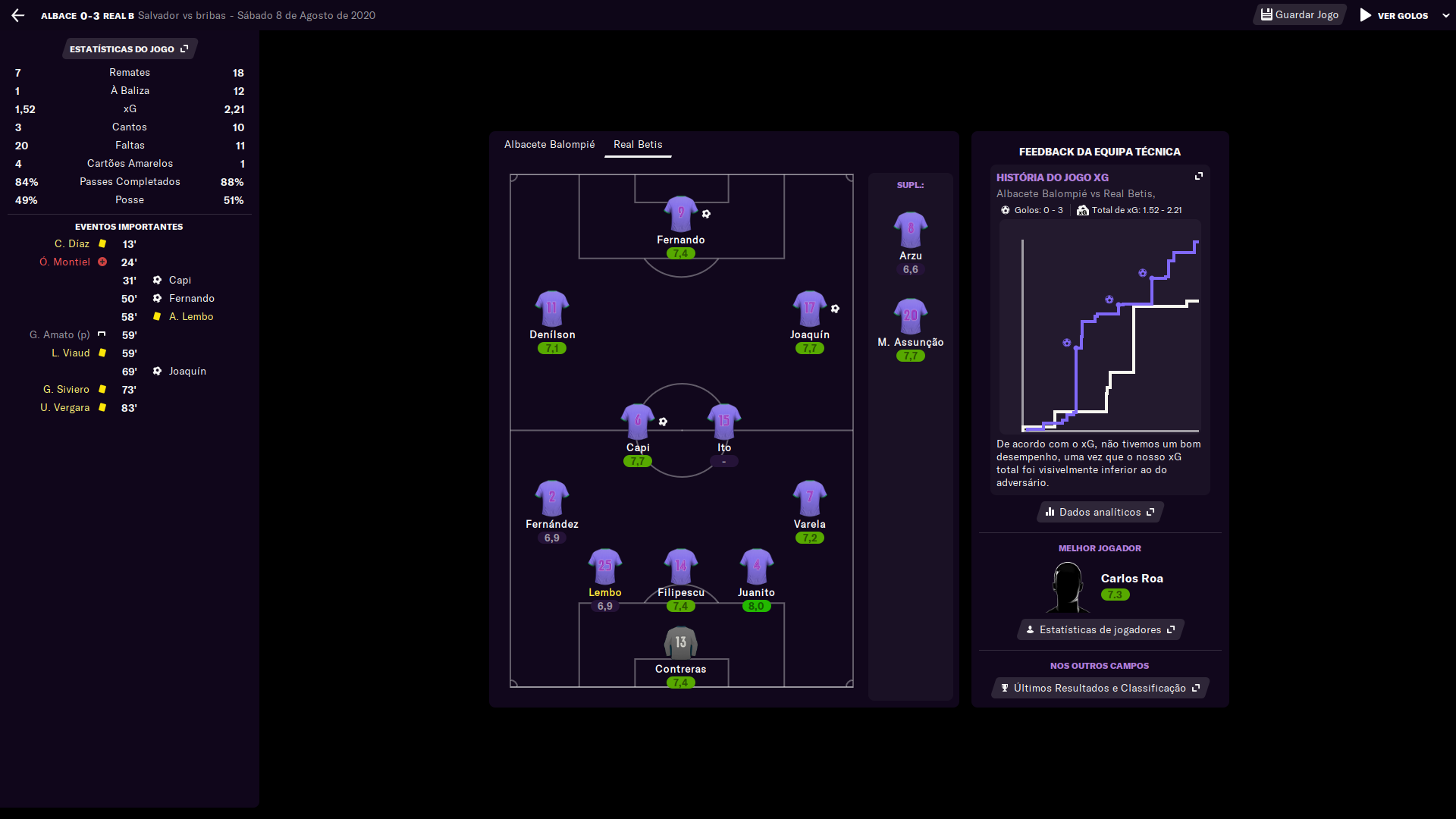Click G. Amato missed penalty icon

click(x=102, y=334)
